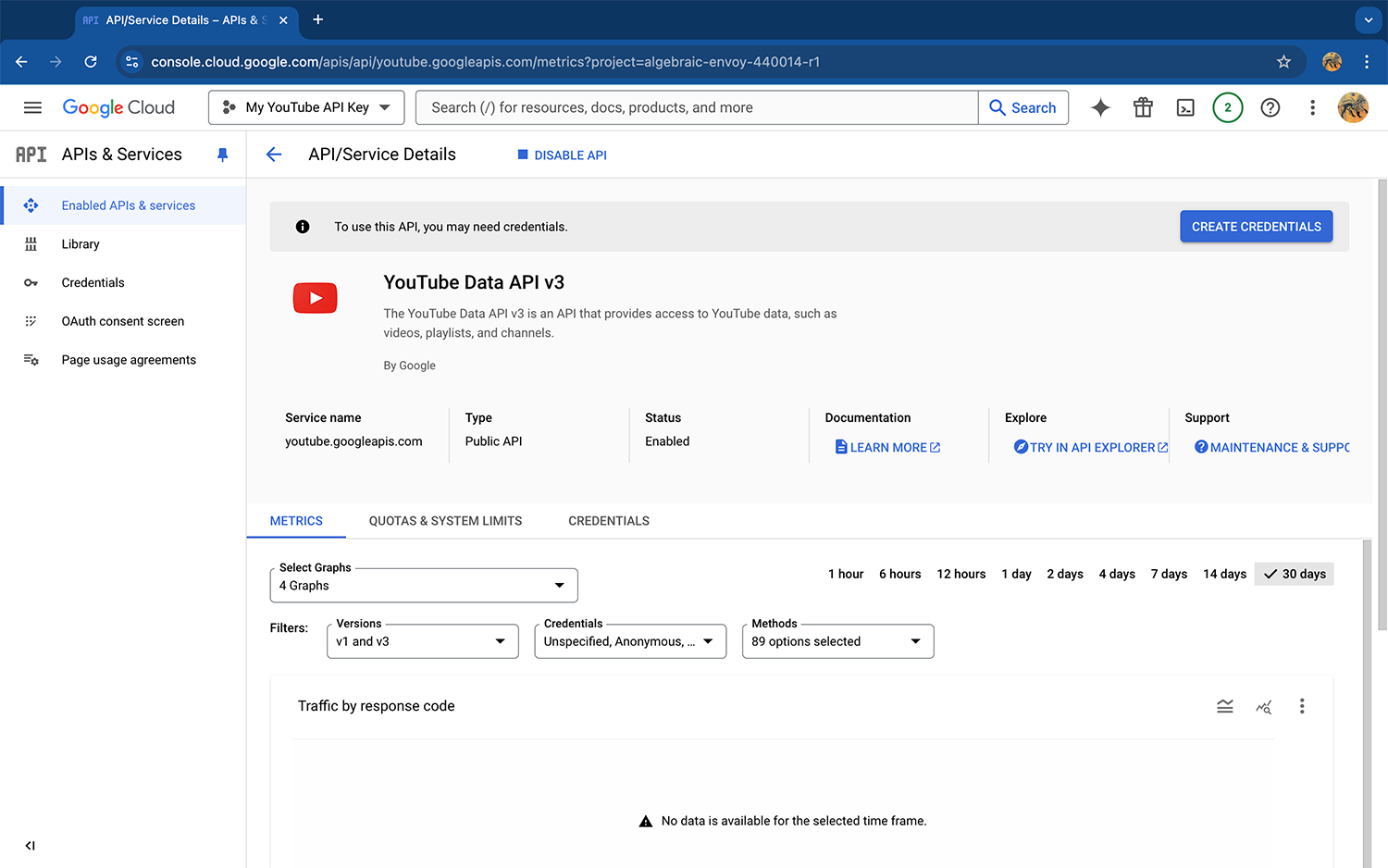The image size is (1388, 868).
Task: Expand the Methods filter dropdown
Action: tap(837, 641)
